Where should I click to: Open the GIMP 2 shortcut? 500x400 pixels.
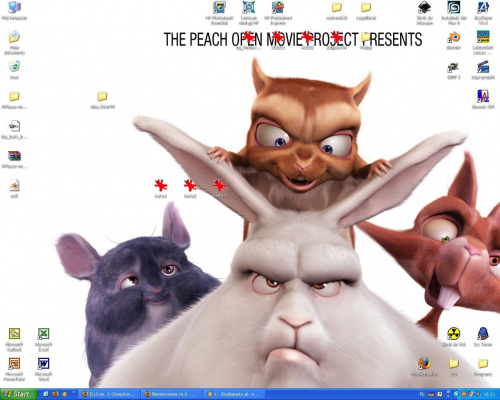[454, 67]
